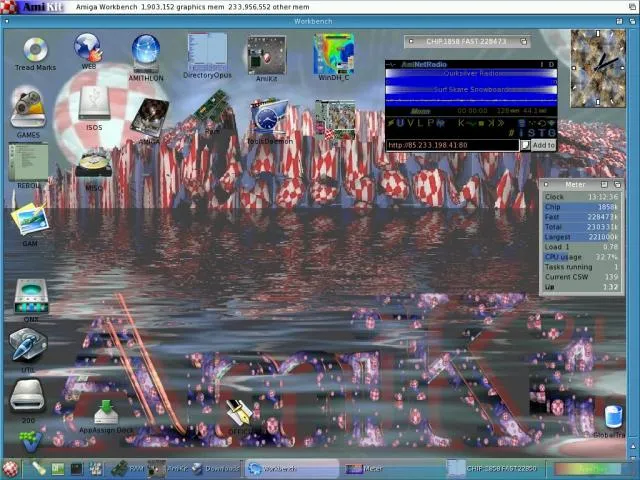
Task: Open the ISOS drive icon
Action: click(94, 104)
